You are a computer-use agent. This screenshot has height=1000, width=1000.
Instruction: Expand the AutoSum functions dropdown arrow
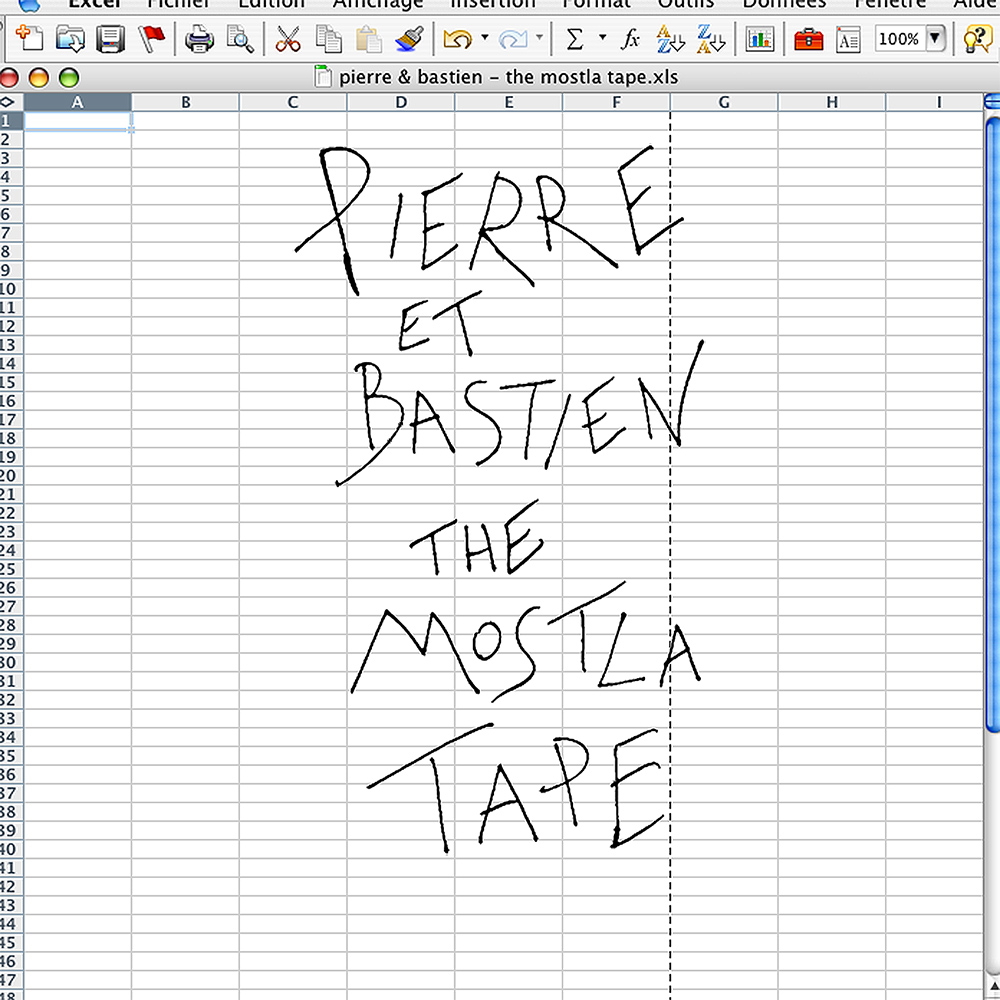(602, 38)
